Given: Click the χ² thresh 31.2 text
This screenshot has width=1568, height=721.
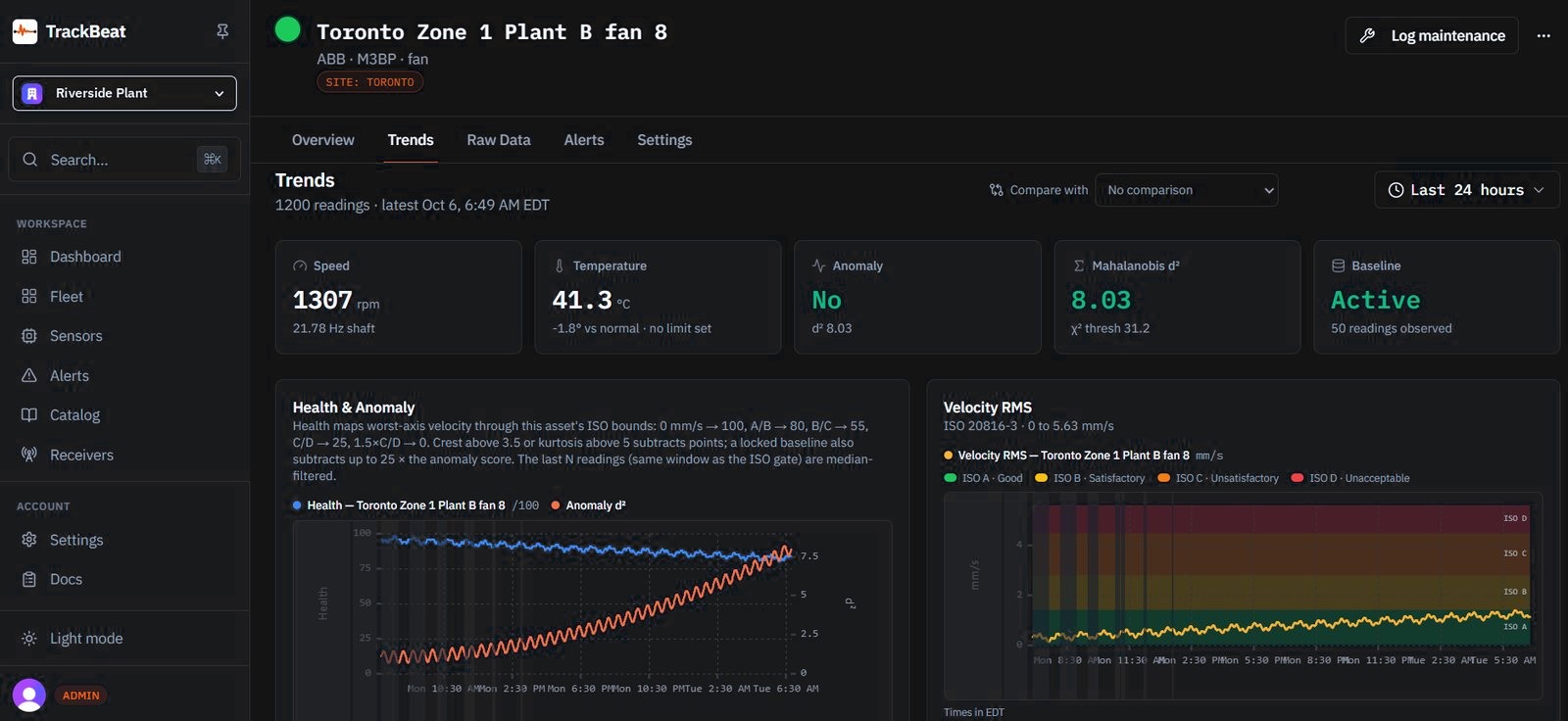Looking at the screenshot, I should point(1110,328).
